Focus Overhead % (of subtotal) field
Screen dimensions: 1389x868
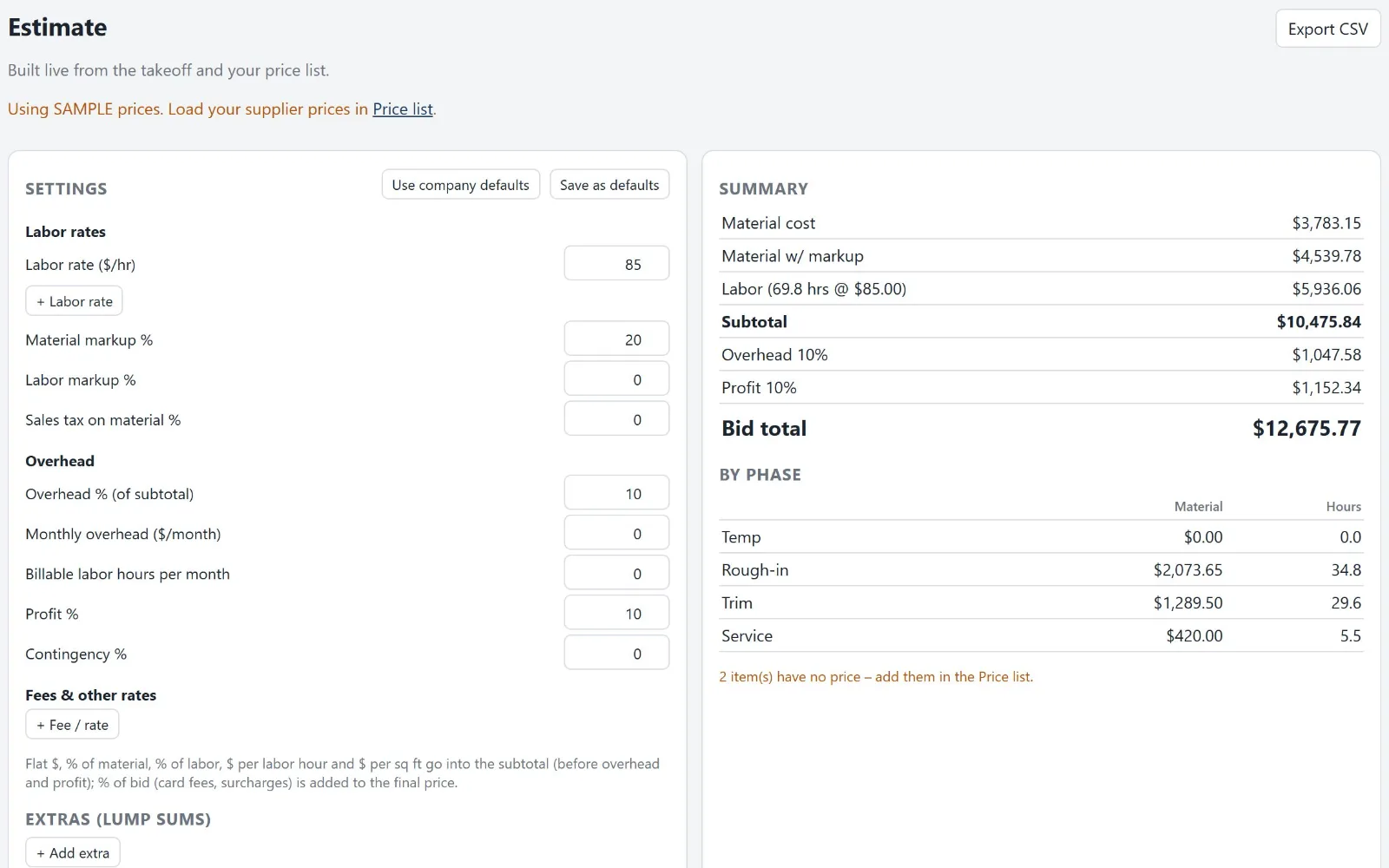click(x=616, y=493)
